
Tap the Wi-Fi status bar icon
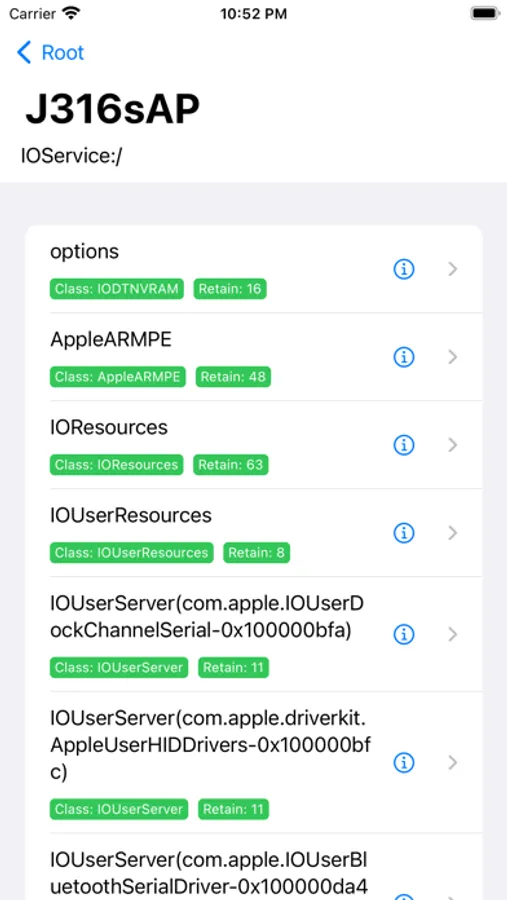click(x=71, y=14)
